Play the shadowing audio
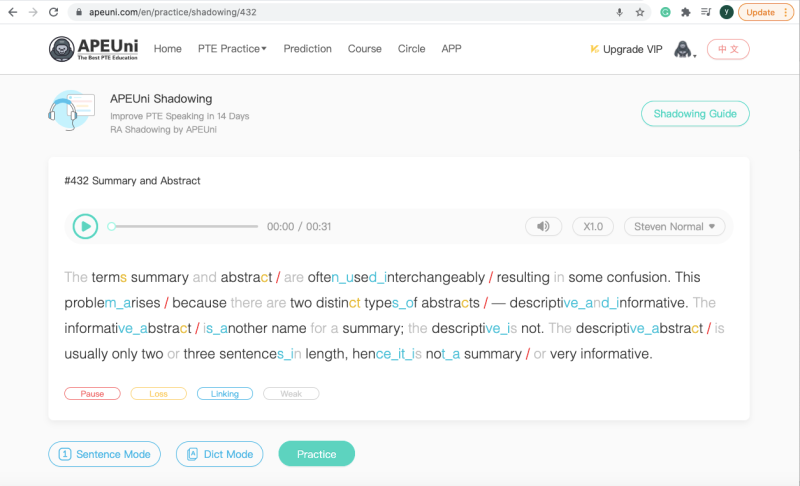Screen dimensions: 800x486 point(85,226)
